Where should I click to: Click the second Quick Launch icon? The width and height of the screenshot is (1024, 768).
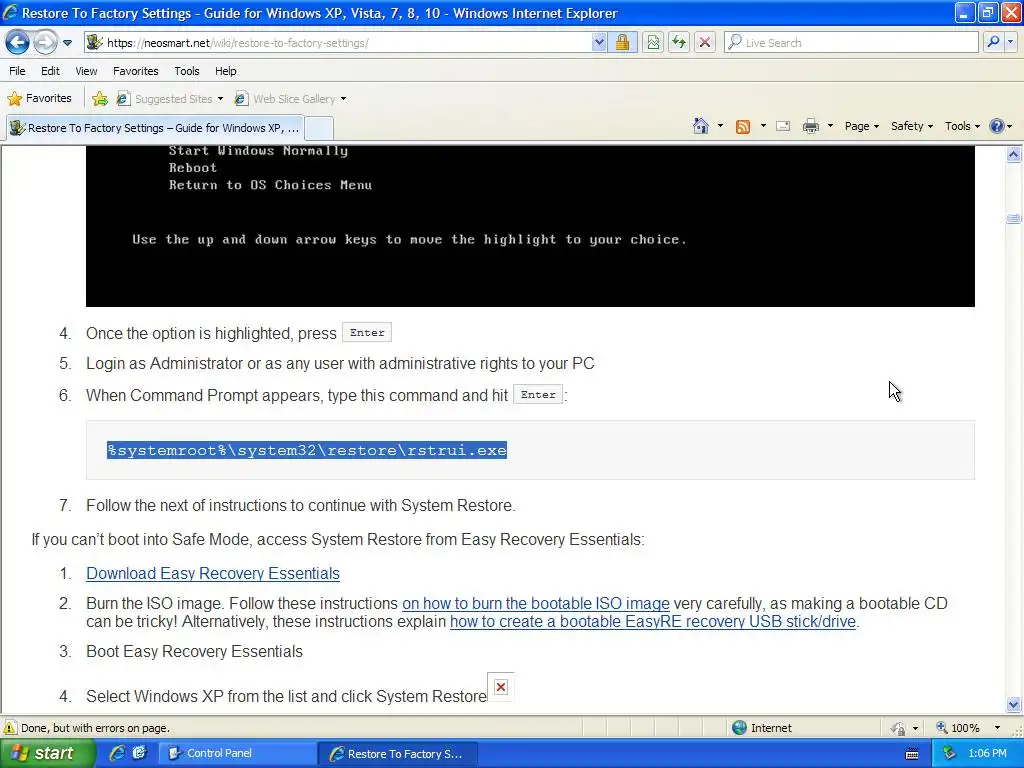139,754
